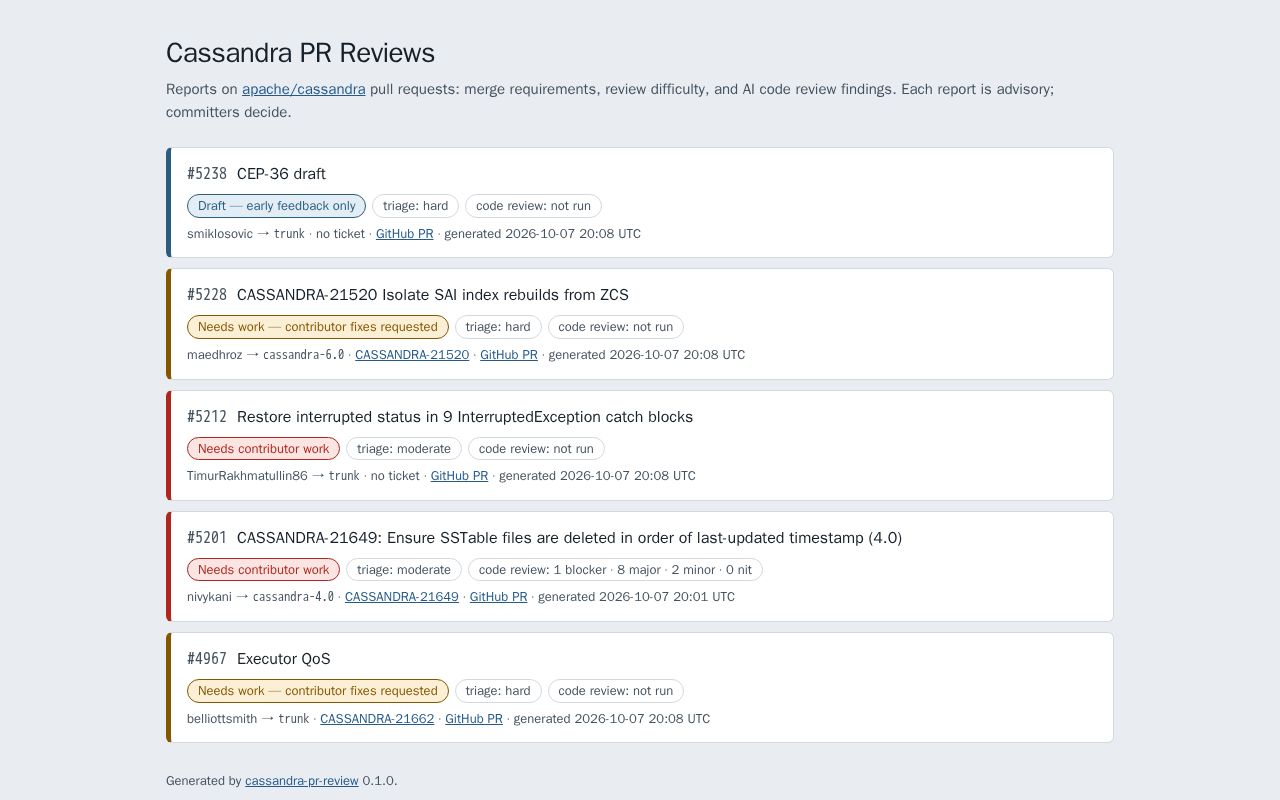
Task: Click 'triage: hard' pill on #5228
Action: (x=498, y=326)
